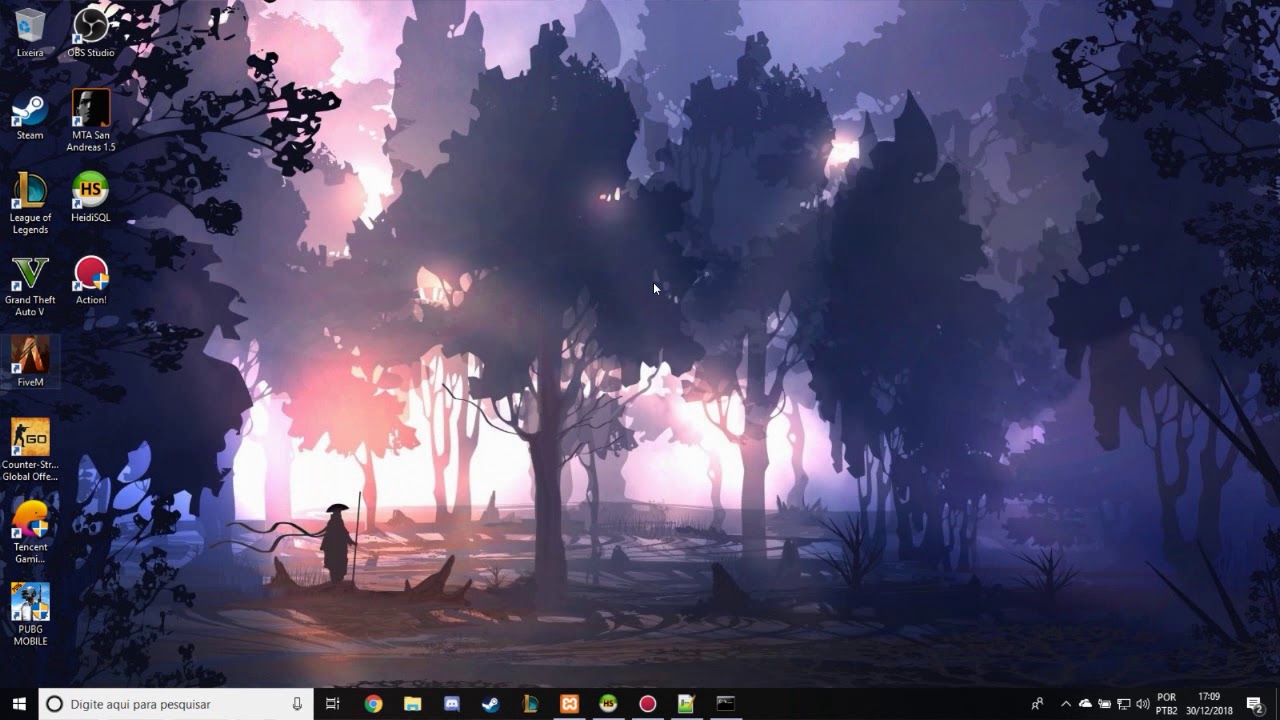Open the power tray icon
Screen dimensions: 1280x720
tap(1104, 704)
